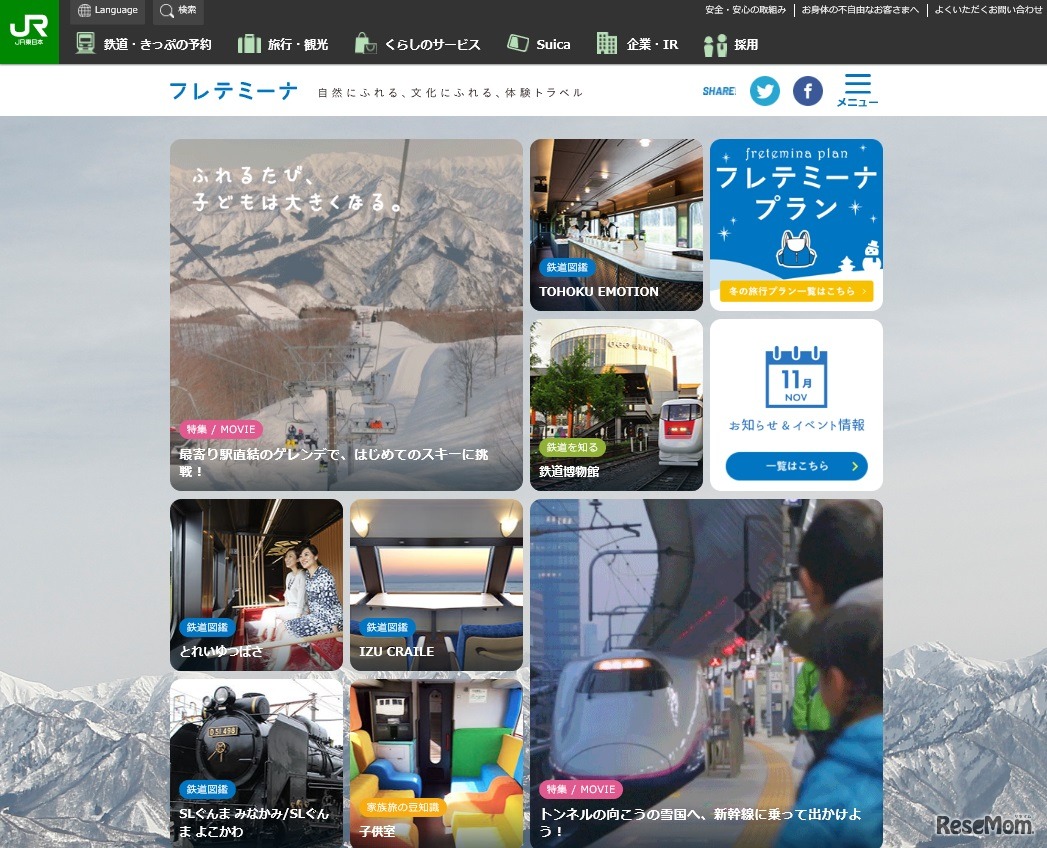Screen dimensions: 1047x848
Task: Open くらしのサービス menu
Action: coord(417,44)
